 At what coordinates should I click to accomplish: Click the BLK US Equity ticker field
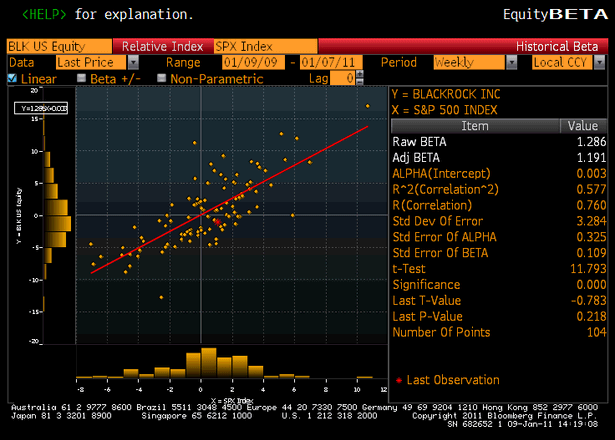click(59, 46)
